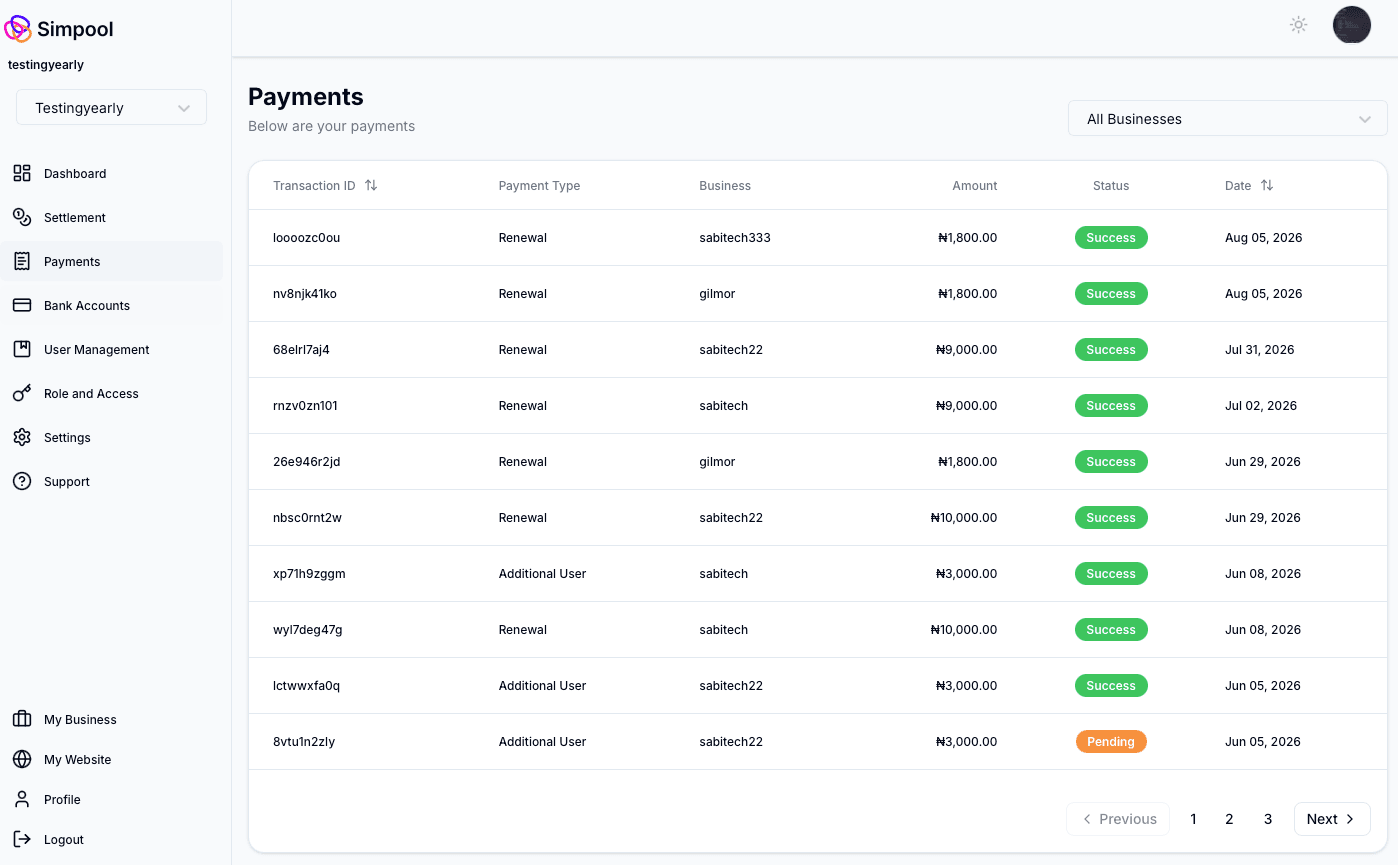
Task: Click the Payments receipt icon
Action: coord(22,261)
